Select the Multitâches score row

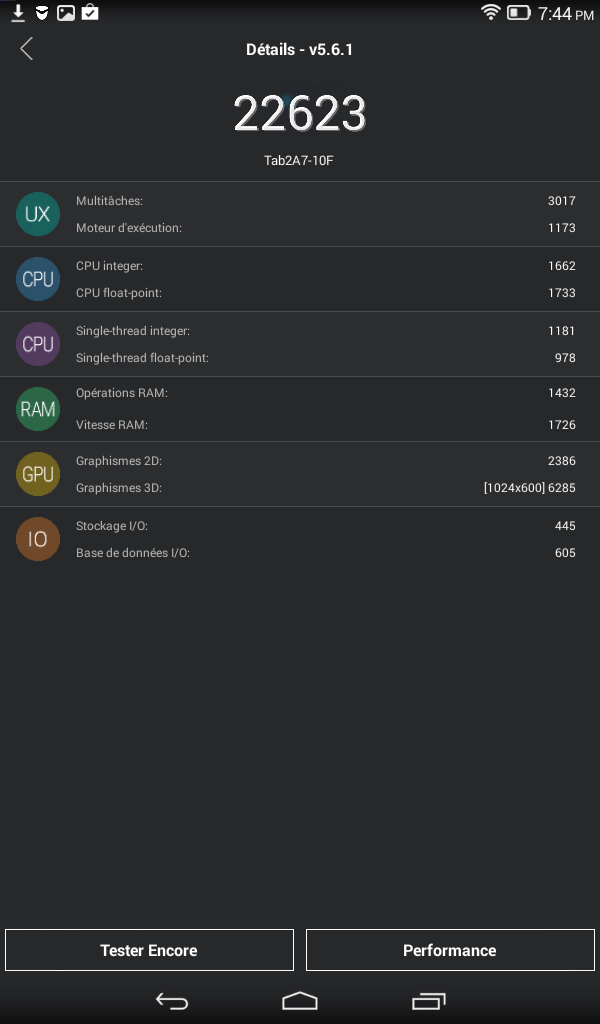325,201
